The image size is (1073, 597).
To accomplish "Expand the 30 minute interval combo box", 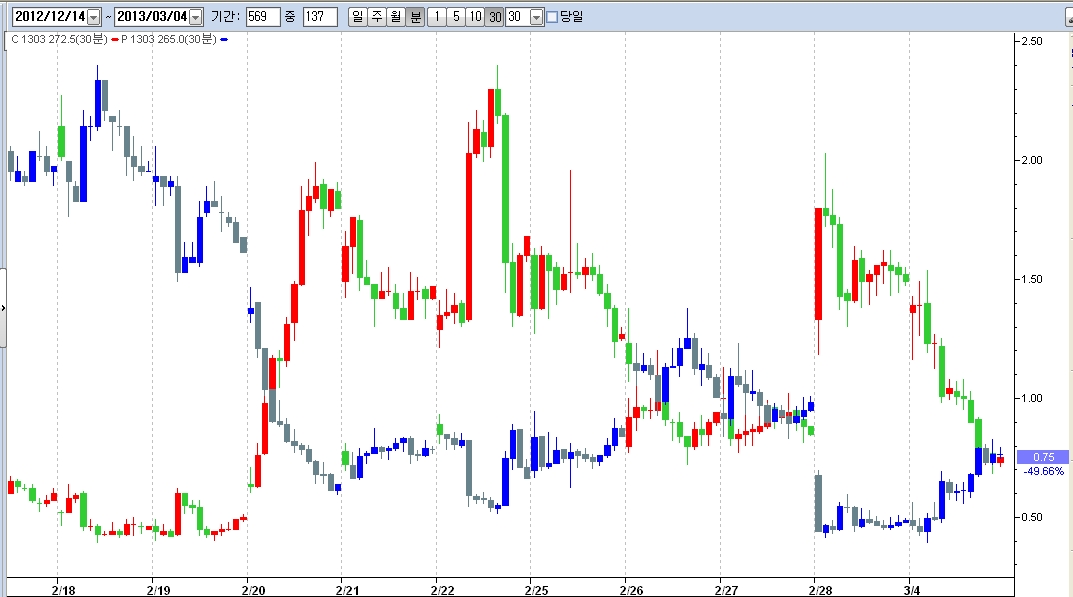I will tap(537, 17).
